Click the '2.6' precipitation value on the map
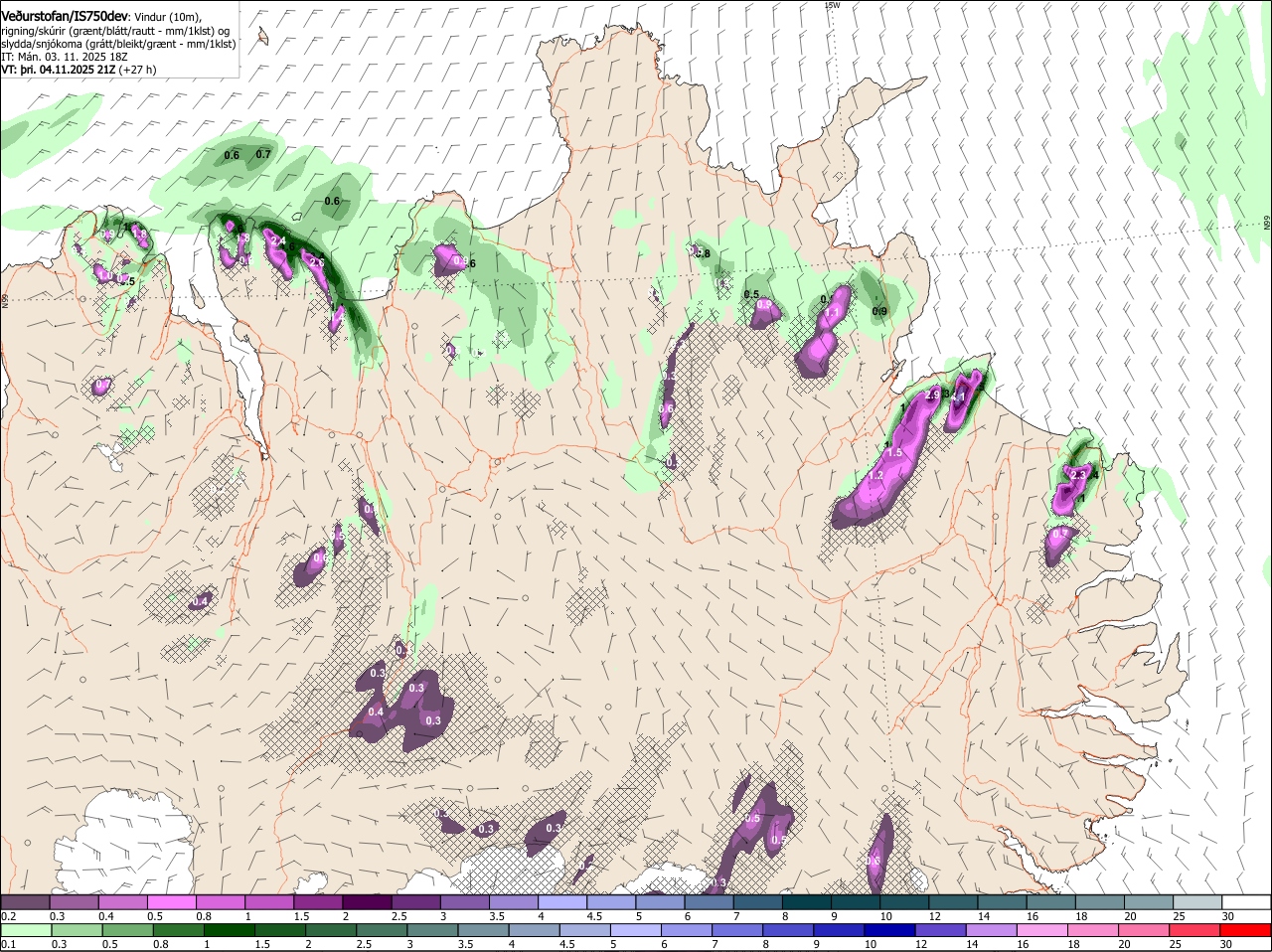This screenshot has width=1272, height=952. pyautogui.click(x=317, y=261)
